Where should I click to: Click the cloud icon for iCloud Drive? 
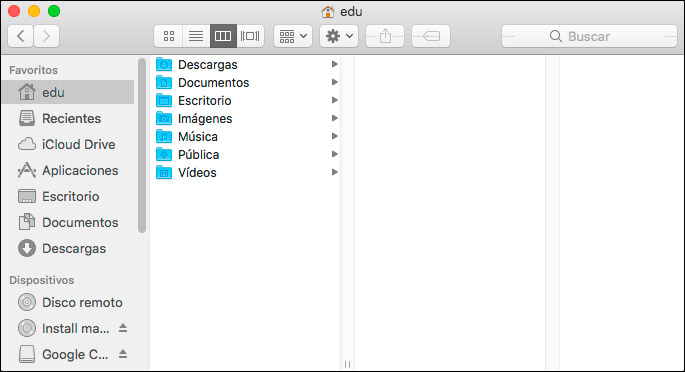(27, 144)
